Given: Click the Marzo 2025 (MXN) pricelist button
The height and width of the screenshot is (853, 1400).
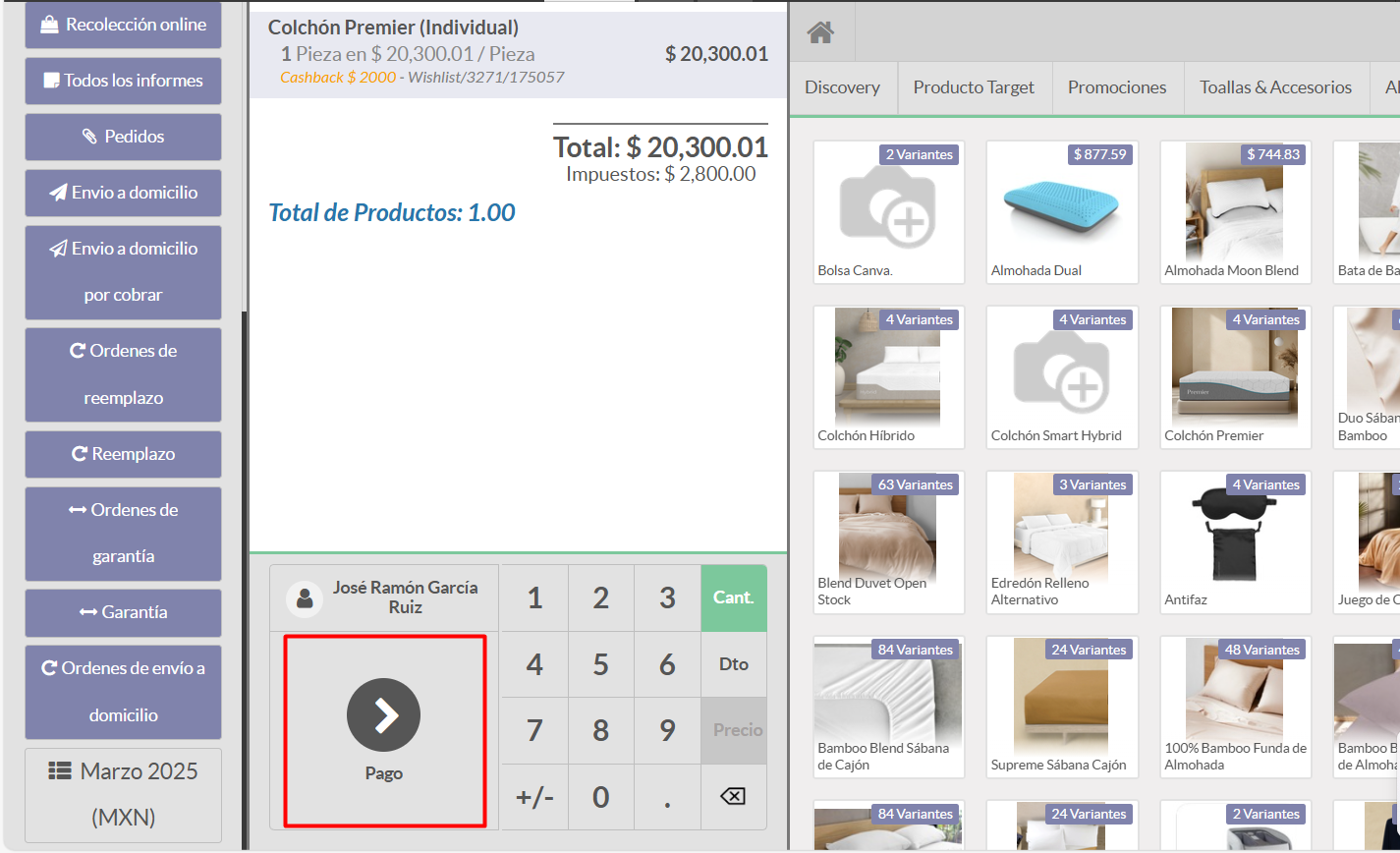Looking at the screenshot, I should [123, 795].
